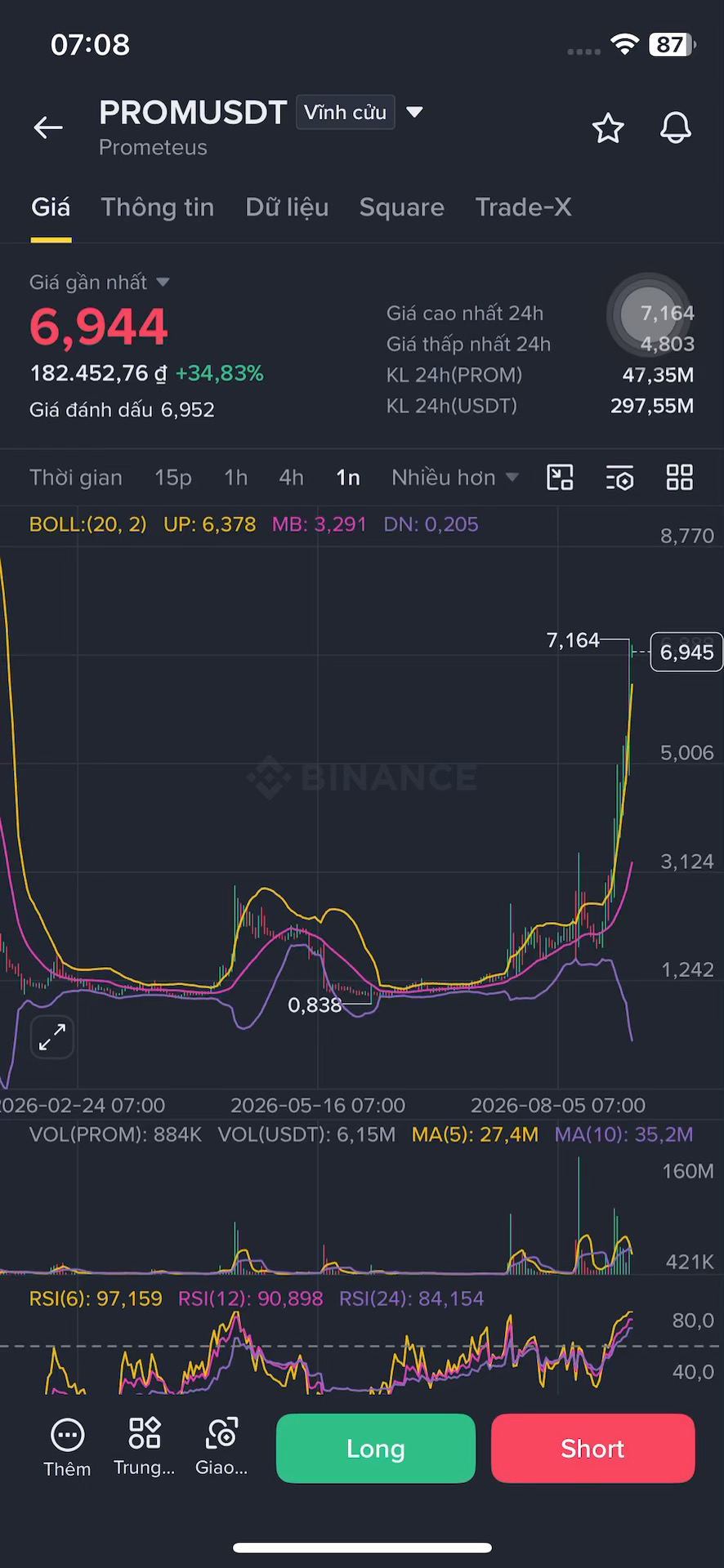724x1568 pixels.
Task: Tap the DN: 0,205 Bollinger value
Action: 431,524
